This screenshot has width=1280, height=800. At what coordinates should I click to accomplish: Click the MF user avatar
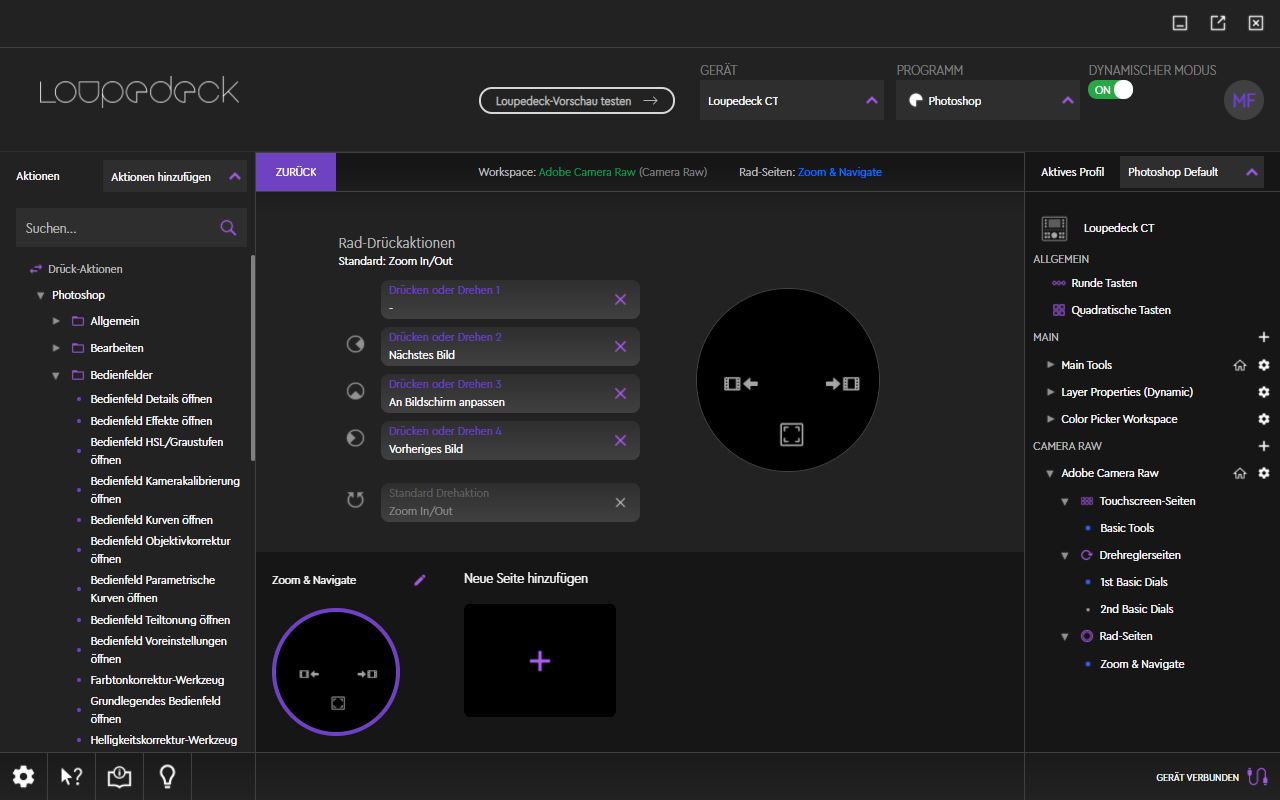pos(1244,100)
